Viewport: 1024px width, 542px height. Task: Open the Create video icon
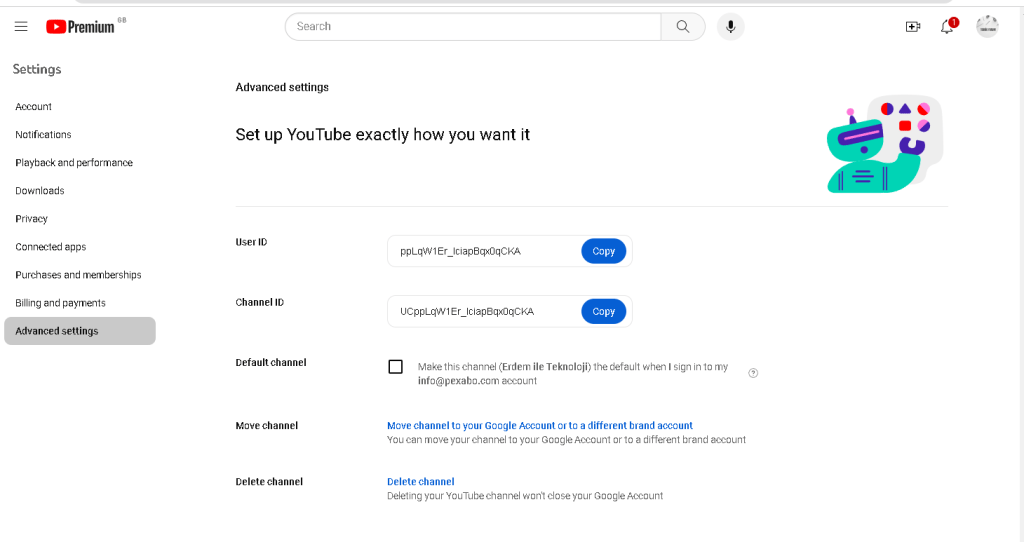pyautogui.click(x=913, y=27)
